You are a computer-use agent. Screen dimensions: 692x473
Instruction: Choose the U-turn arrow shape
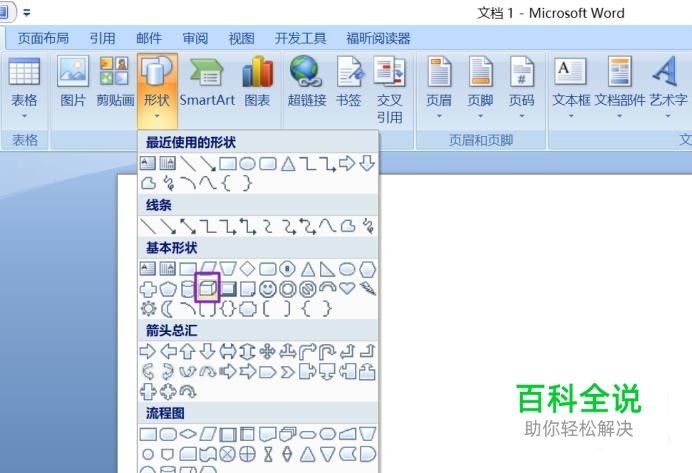[327, 351]
